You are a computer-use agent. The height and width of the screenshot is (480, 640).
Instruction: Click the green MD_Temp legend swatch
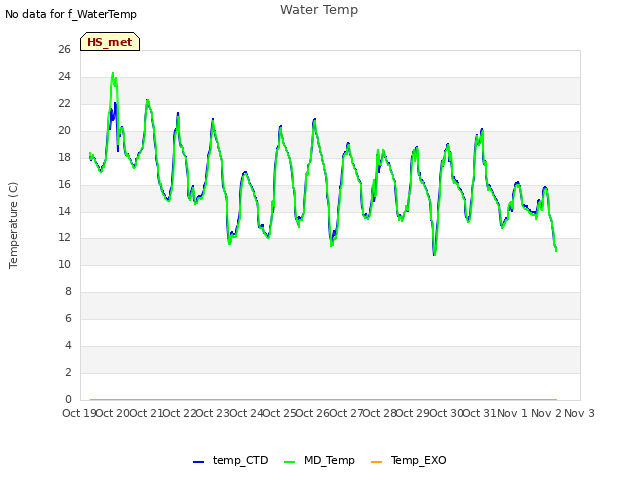tap(289, 462)
